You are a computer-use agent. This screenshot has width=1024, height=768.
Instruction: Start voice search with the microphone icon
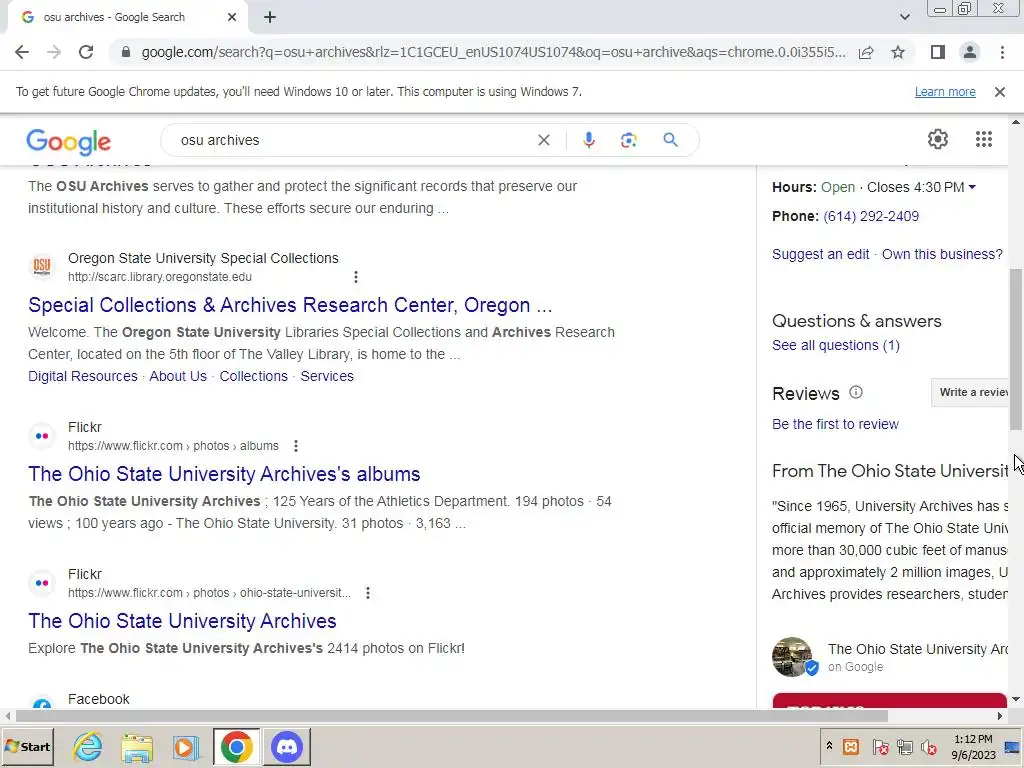tap(588, 140)
